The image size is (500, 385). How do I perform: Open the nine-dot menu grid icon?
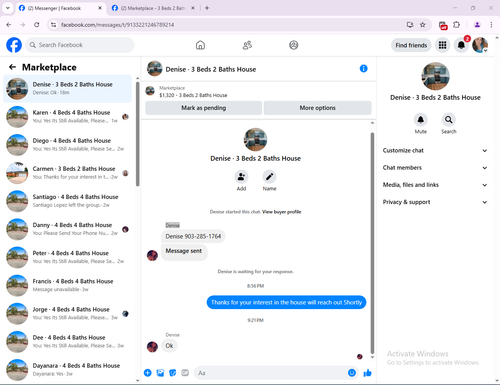coord(442,45)
